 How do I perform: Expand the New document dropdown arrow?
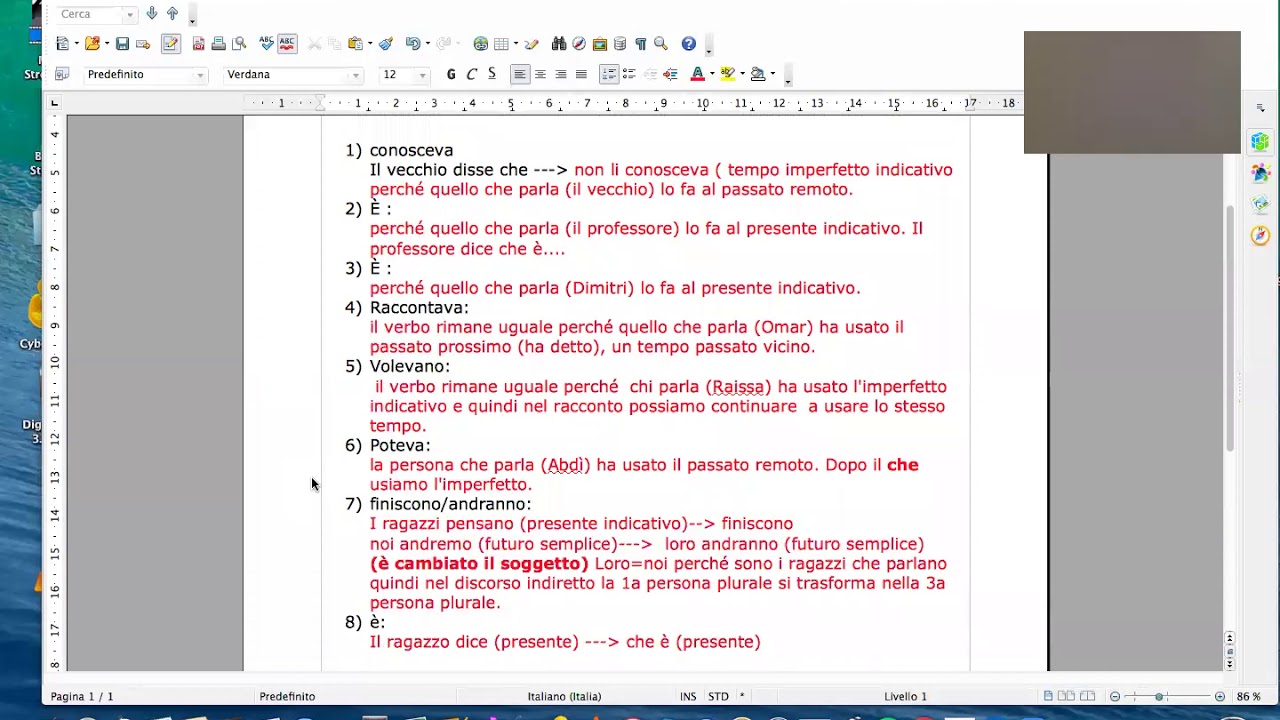[76, 44]
